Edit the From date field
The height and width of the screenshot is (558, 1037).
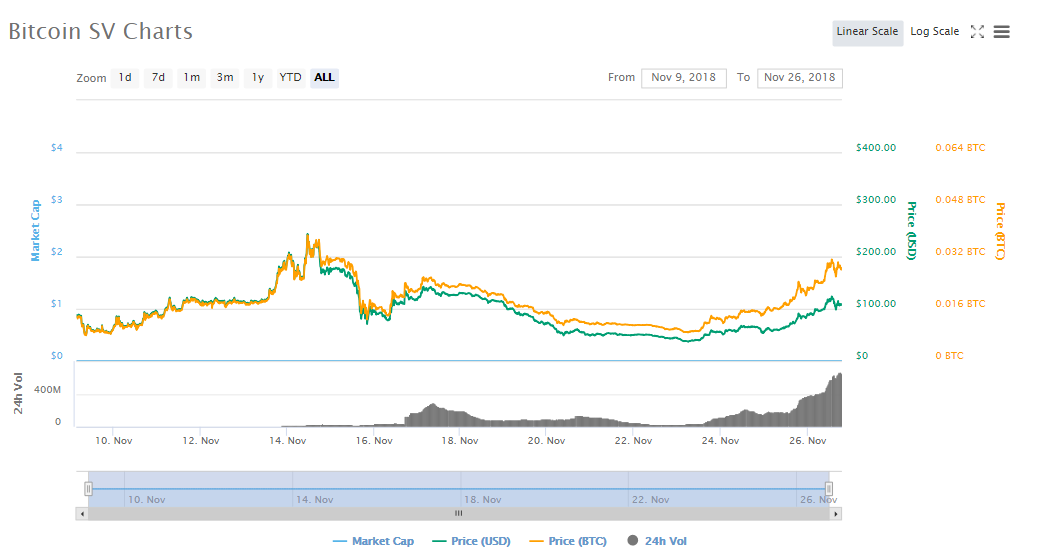point(684,77)
